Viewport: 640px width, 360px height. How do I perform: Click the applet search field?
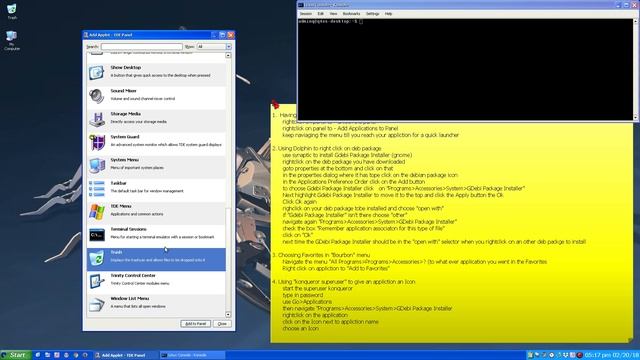(x=142, y=47)
